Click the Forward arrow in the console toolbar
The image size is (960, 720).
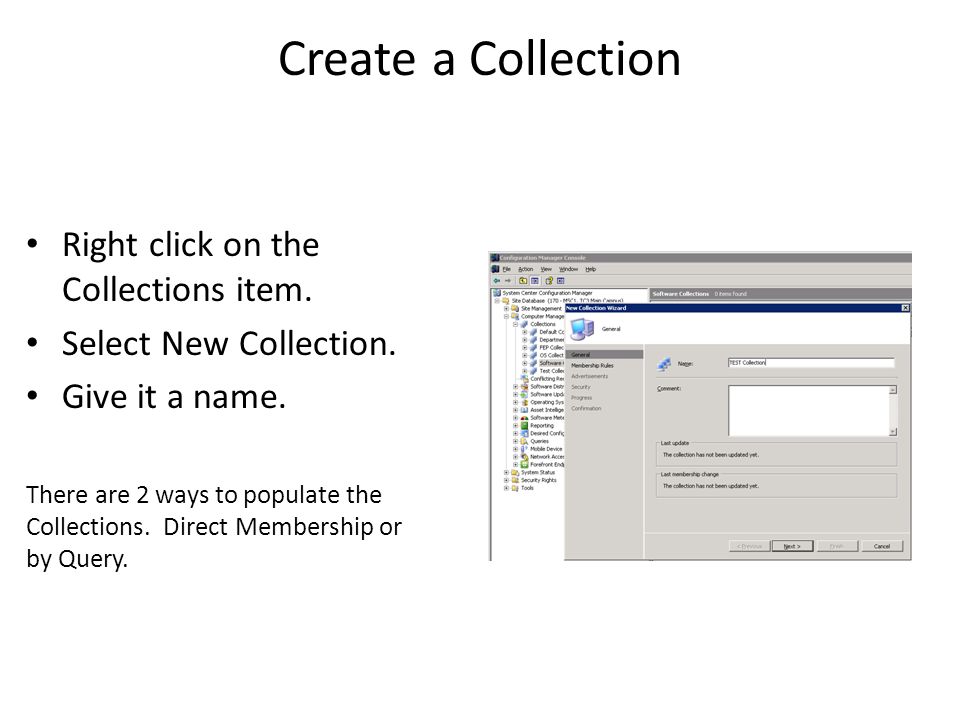[x=508, y=281]
